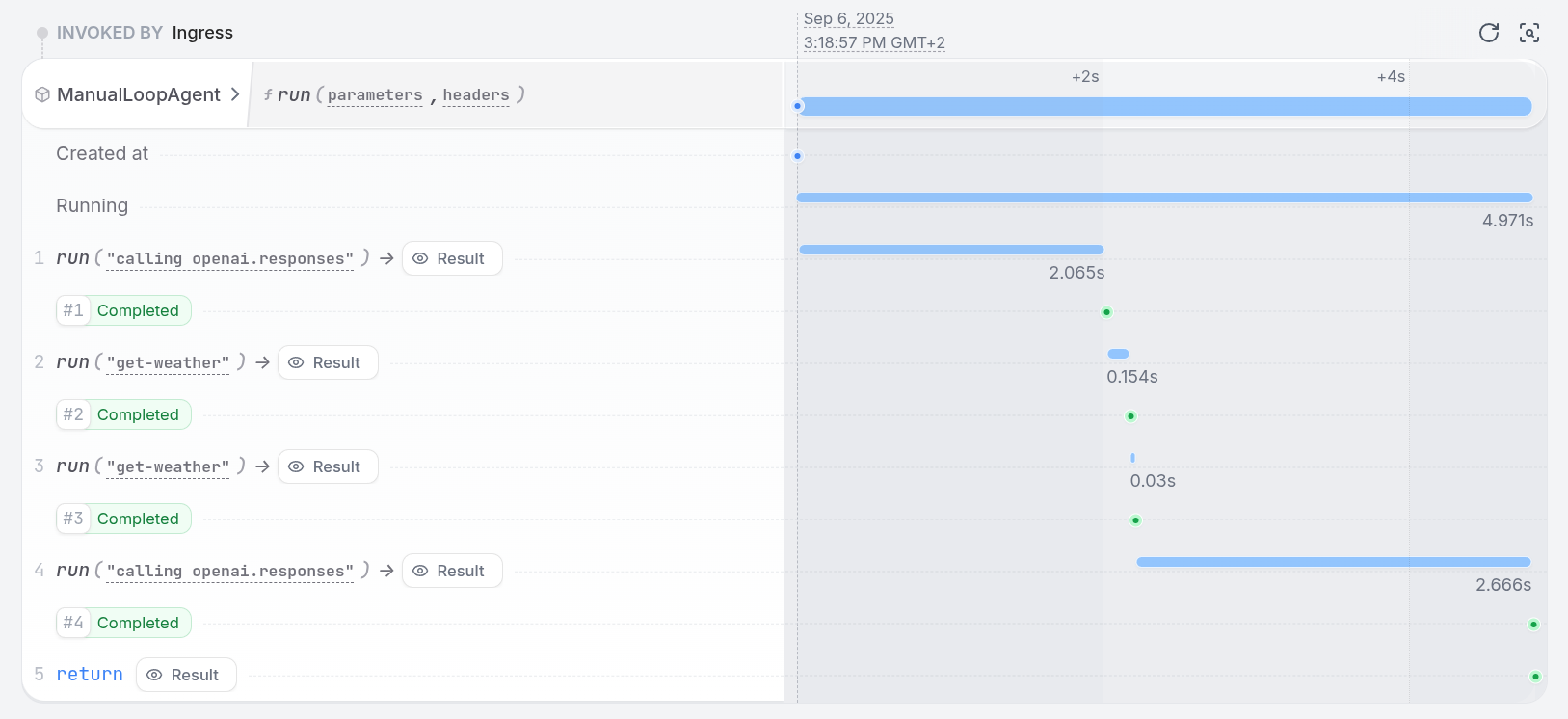Click the Ingress invoker label
The image size is (1568, 719).
pos(202,33)
